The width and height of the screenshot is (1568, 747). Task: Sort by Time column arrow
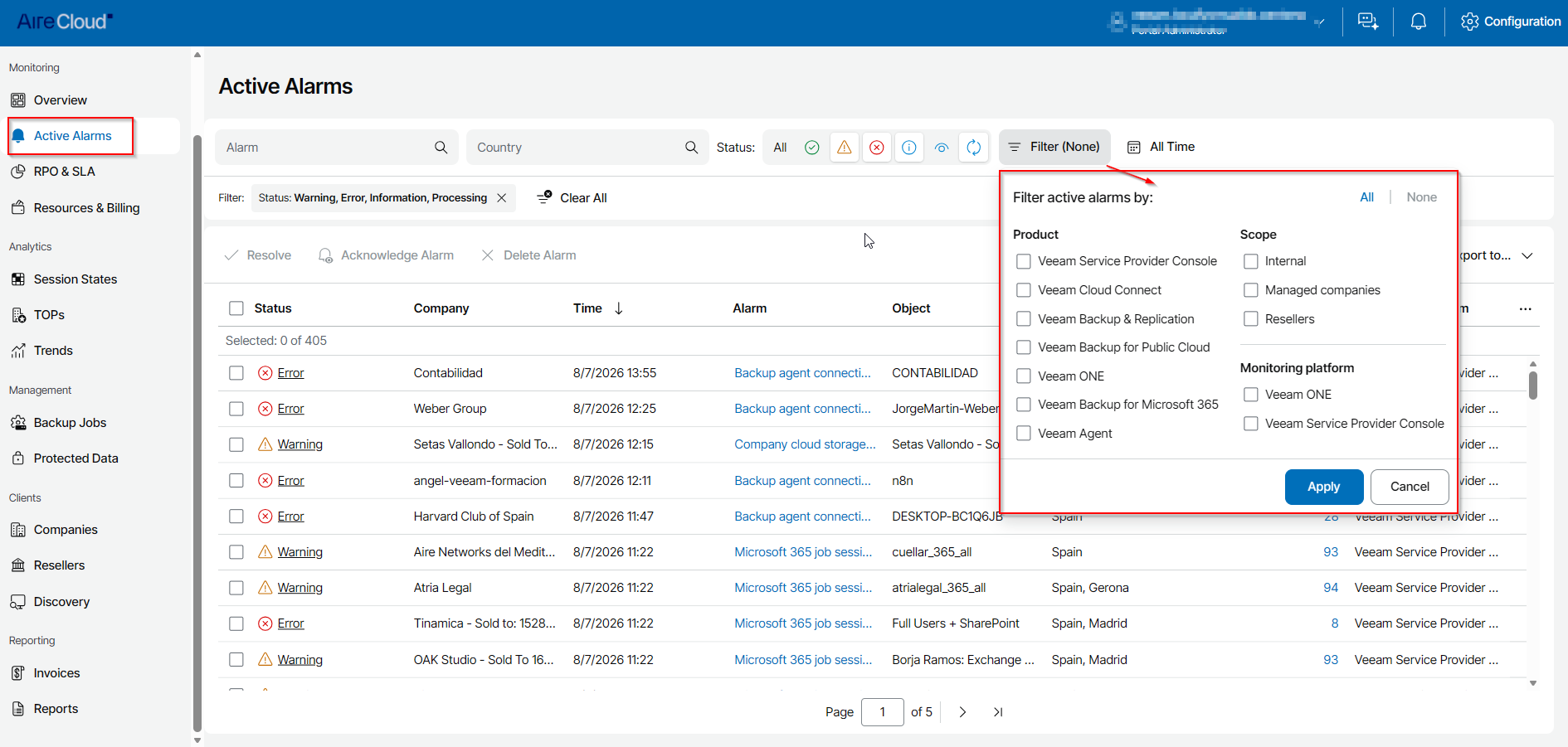[x=619, y=308]
